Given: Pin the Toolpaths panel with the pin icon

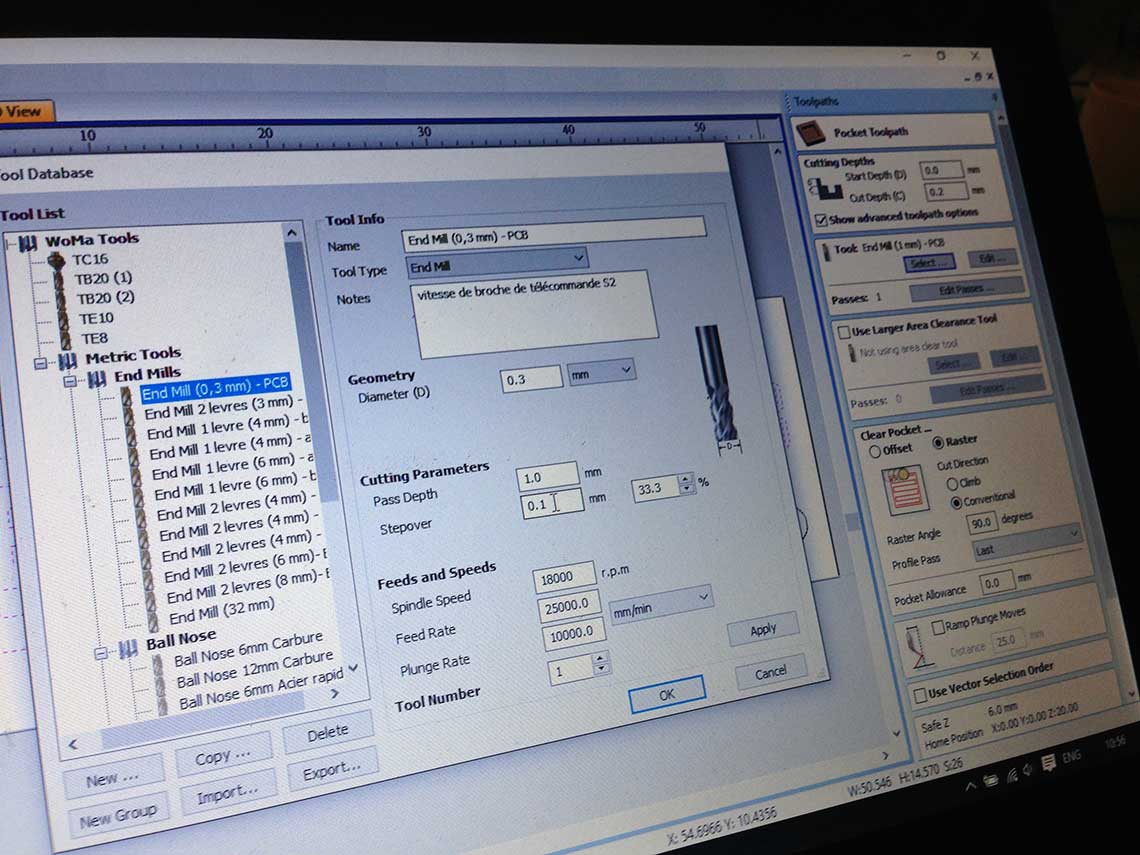Looking at the screenshot, I should [995, 97].
